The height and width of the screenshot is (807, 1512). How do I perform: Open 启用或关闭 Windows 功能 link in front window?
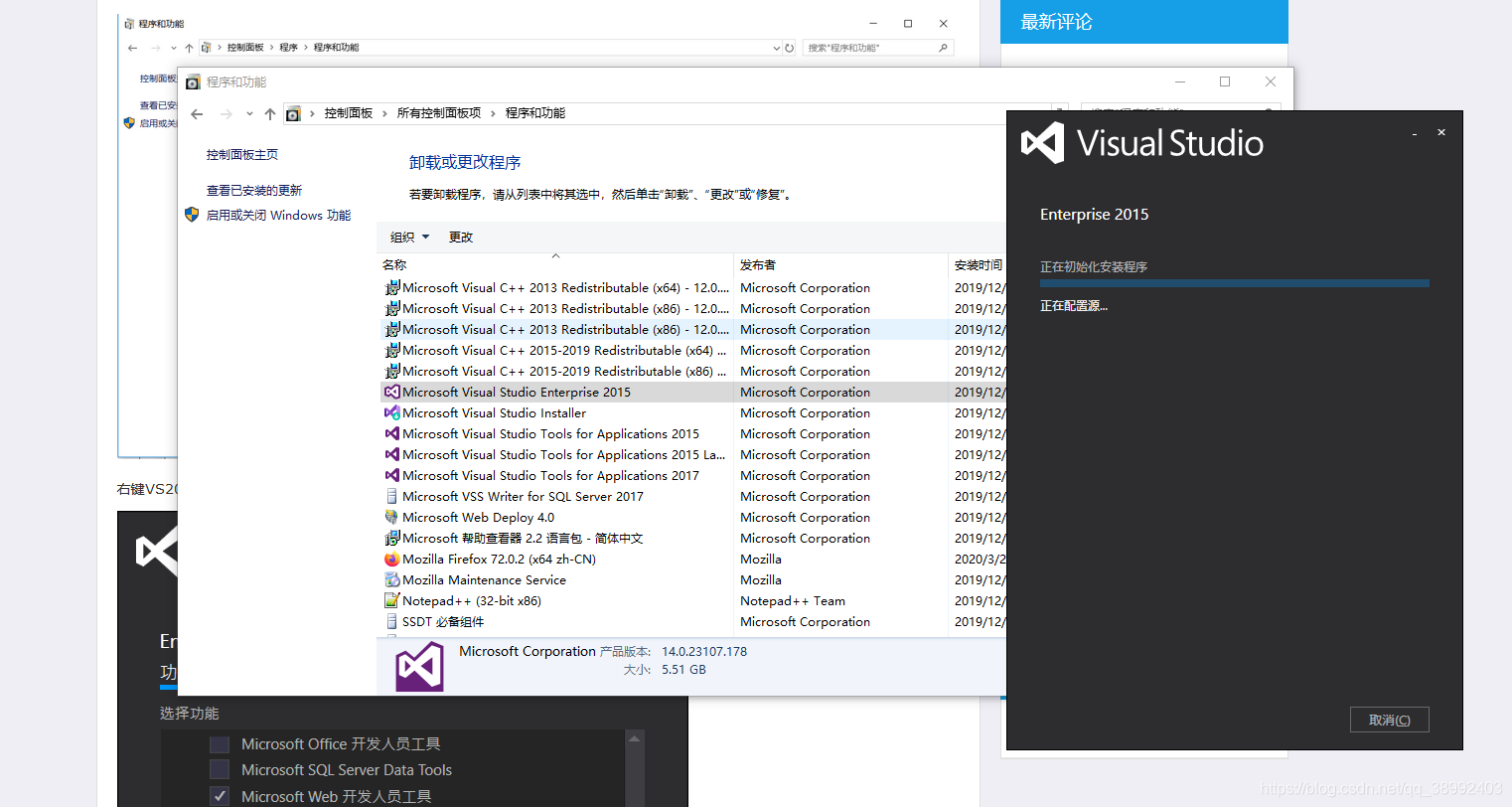[278, 215]
